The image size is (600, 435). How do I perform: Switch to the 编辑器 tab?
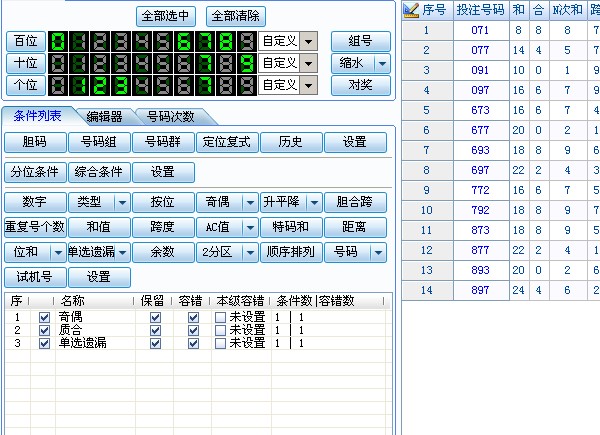(104, 117)
